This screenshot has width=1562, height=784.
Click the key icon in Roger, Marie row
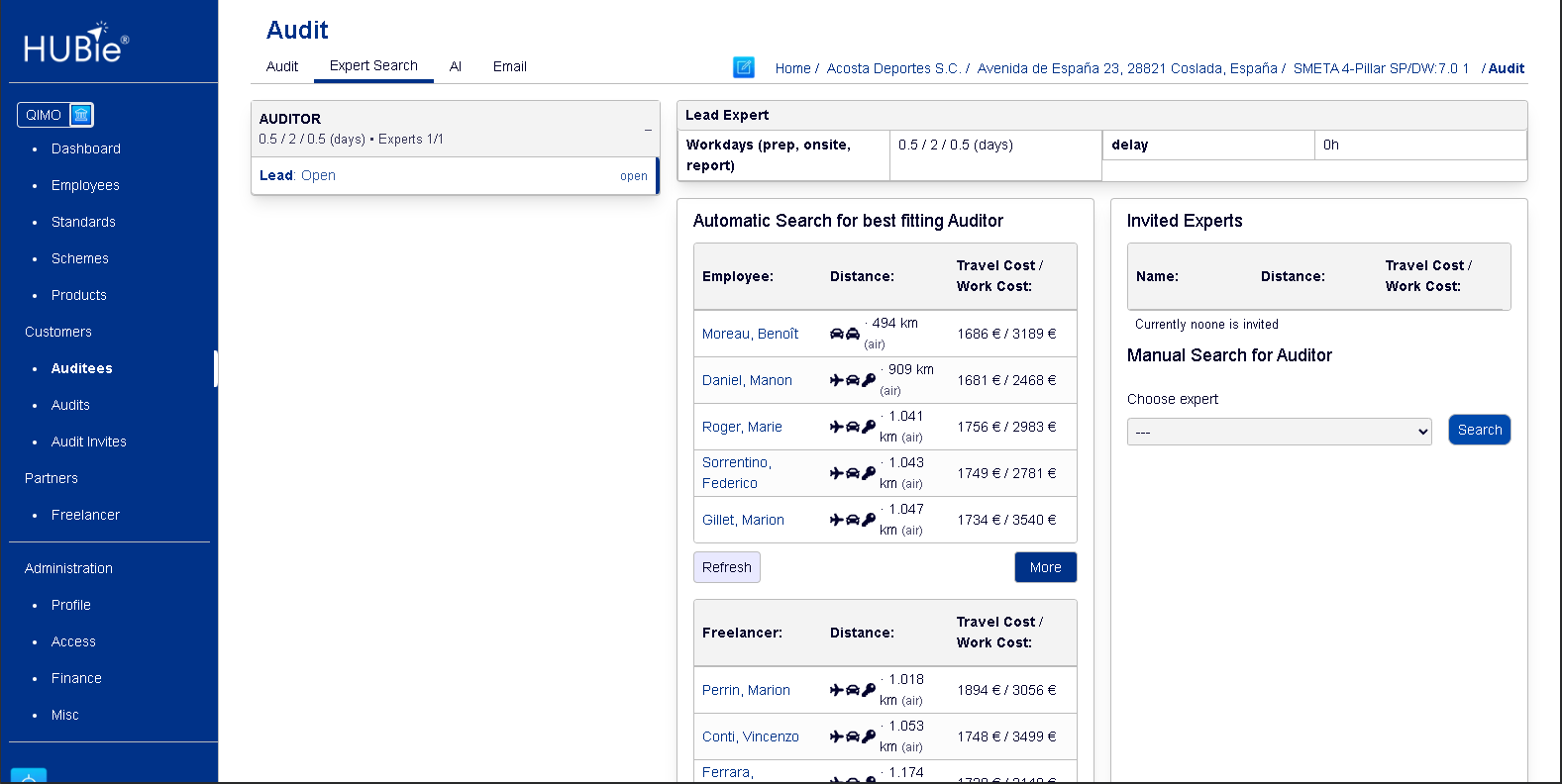(x=869, y=427)
